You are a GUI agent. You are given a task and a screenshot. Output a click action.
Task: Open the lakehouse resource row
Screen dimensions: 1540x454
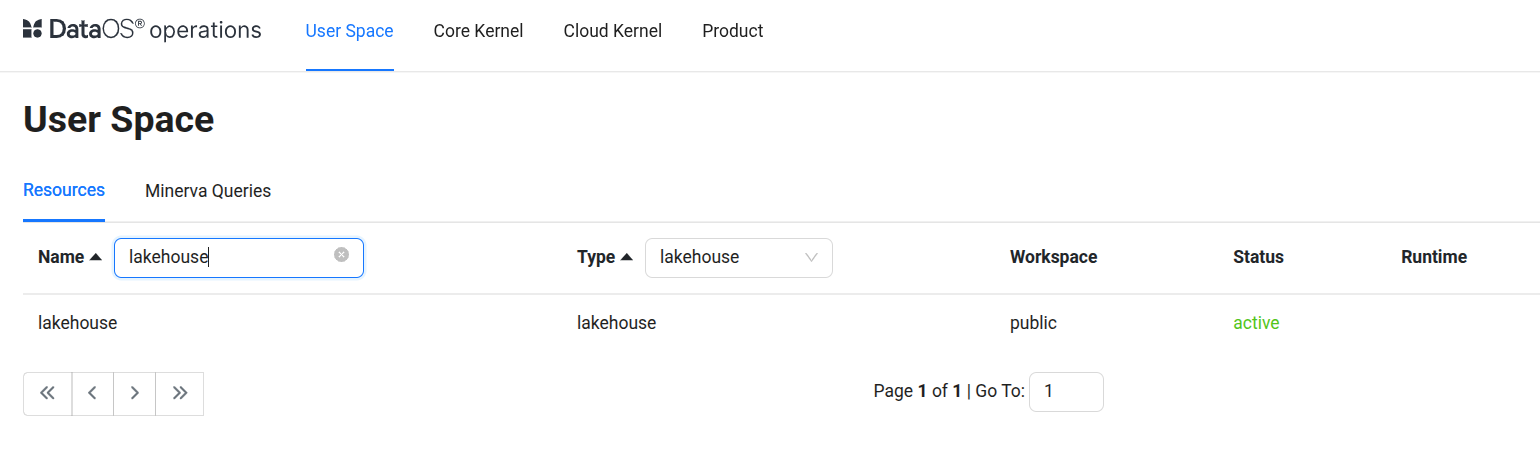tap(78, 323)
